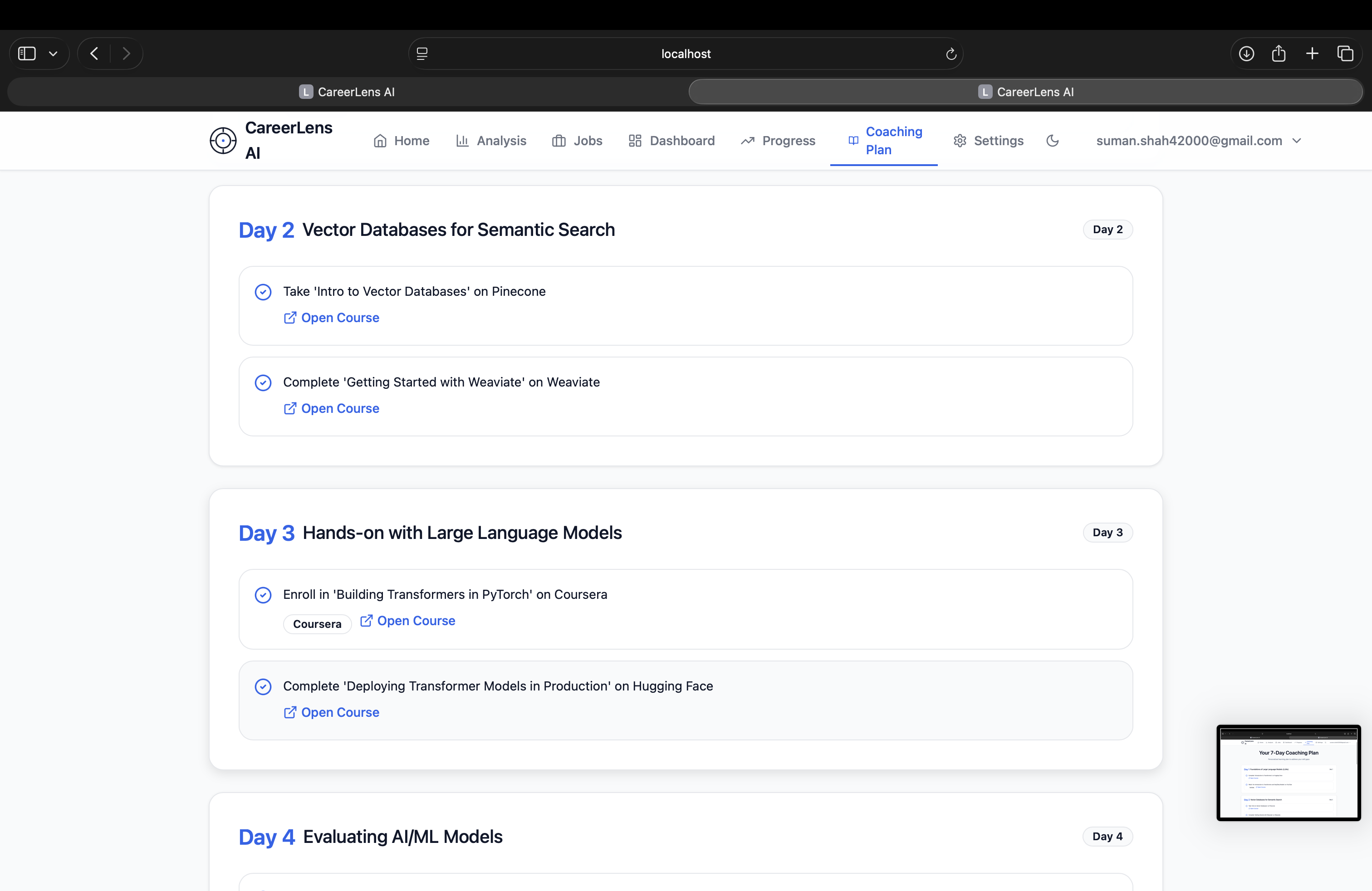Go back with the back arrow
The height and width of the screenshot is (891, 1372).
pos(94,54)
